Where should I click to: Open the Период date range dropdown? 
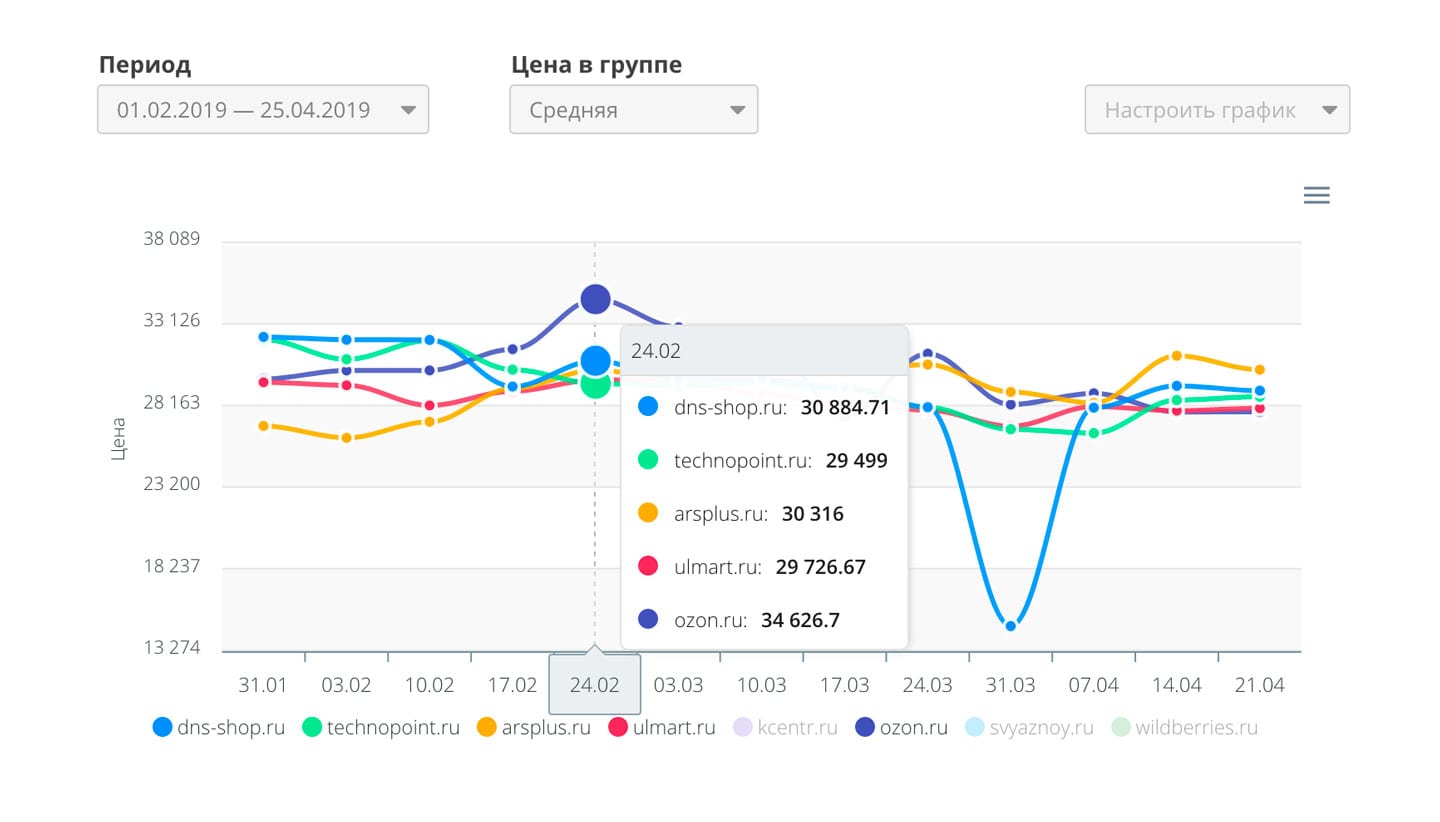[263, 110]
